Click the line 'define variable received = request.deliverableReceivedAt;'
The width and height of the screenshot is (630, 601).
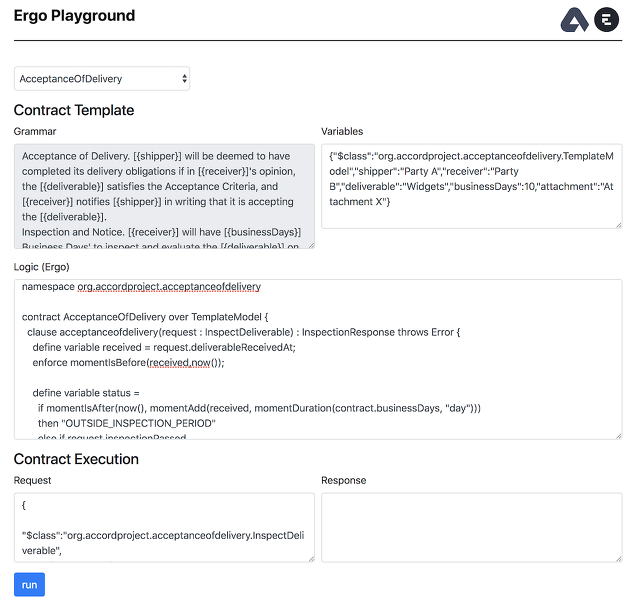click(x=164, y=348)
